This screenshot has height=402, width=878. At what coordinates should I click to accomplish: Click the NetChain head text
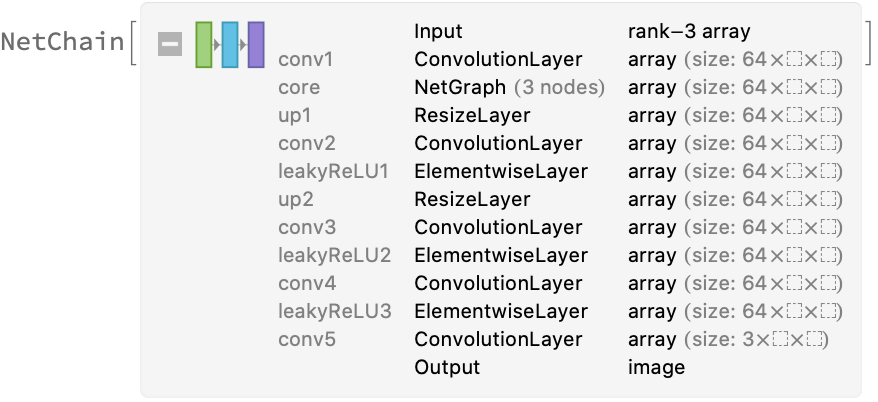pos(62,44)
